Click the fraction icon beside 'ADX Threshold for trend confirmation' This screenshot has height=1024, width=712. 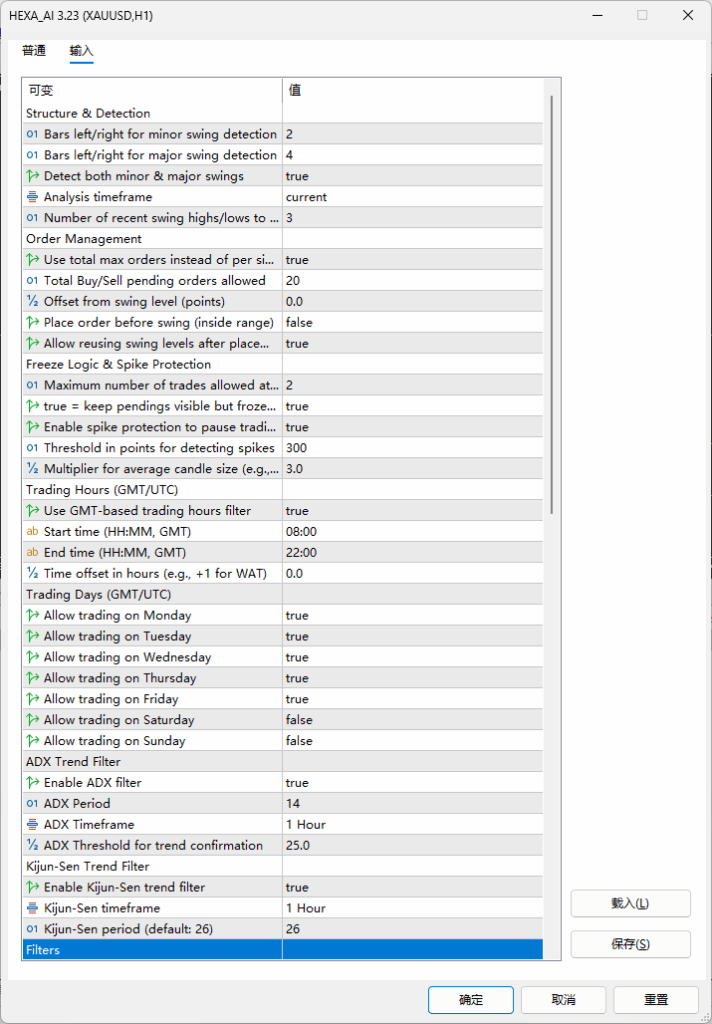(32, 845)
